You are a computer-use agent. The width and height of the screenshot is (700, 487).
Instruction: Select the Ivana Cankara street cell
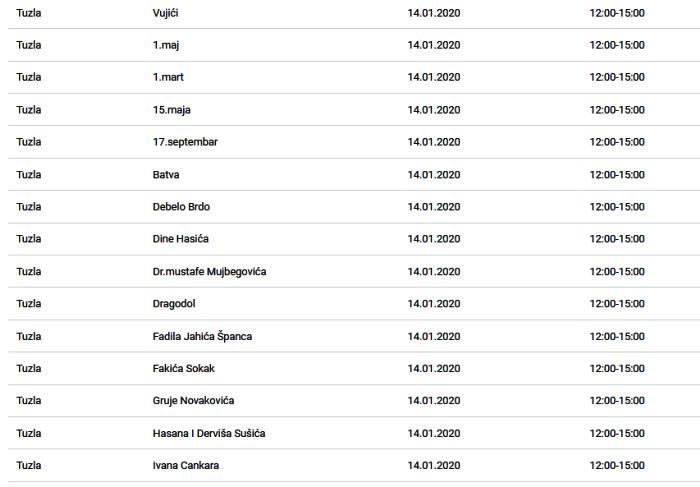(186, 465)
